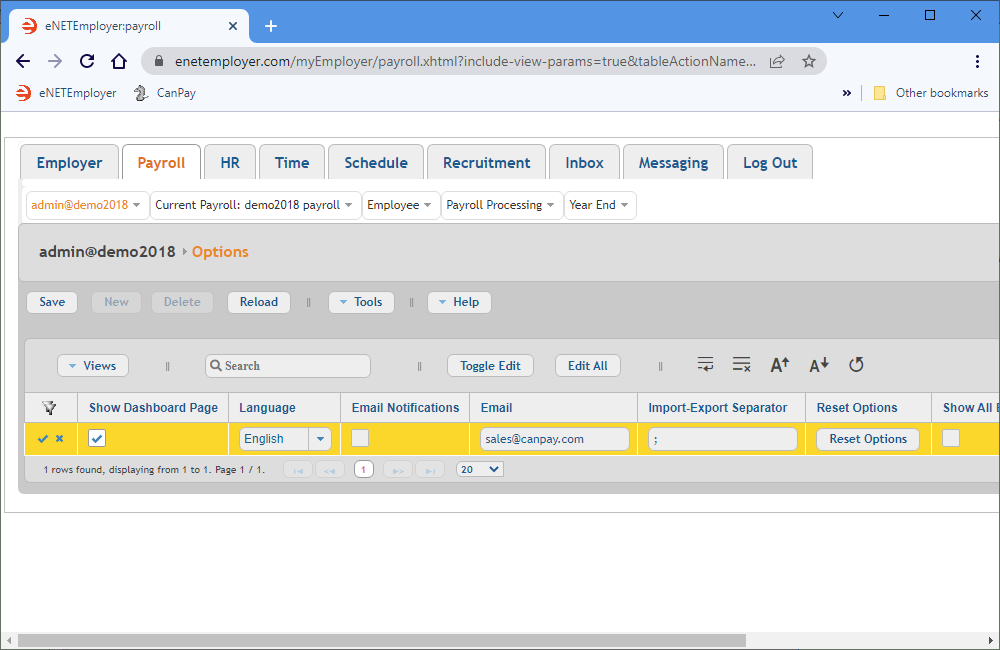
Task: Click the wrap text rows icon
Action: pos(706,365)
